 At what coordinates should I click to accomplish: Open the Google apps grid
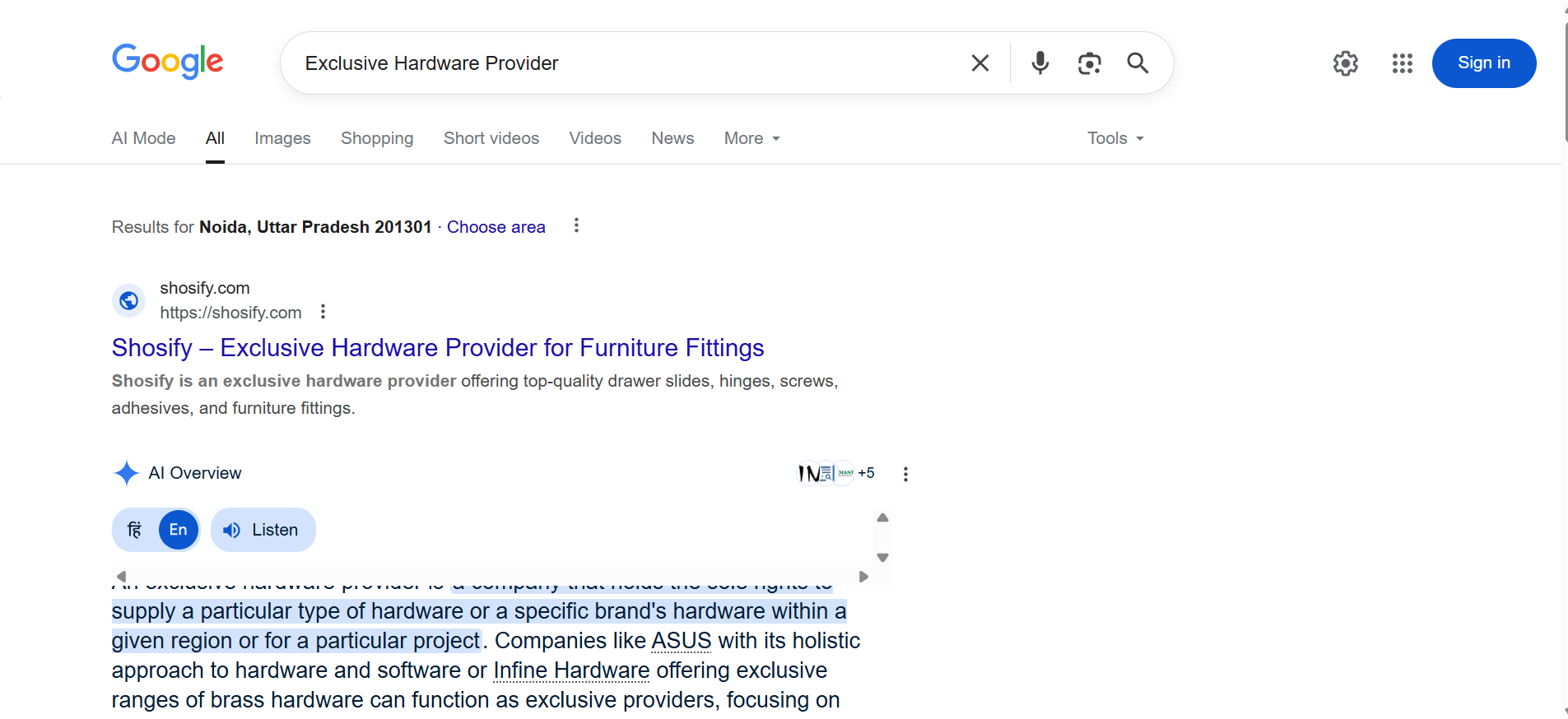[1402, 63]
